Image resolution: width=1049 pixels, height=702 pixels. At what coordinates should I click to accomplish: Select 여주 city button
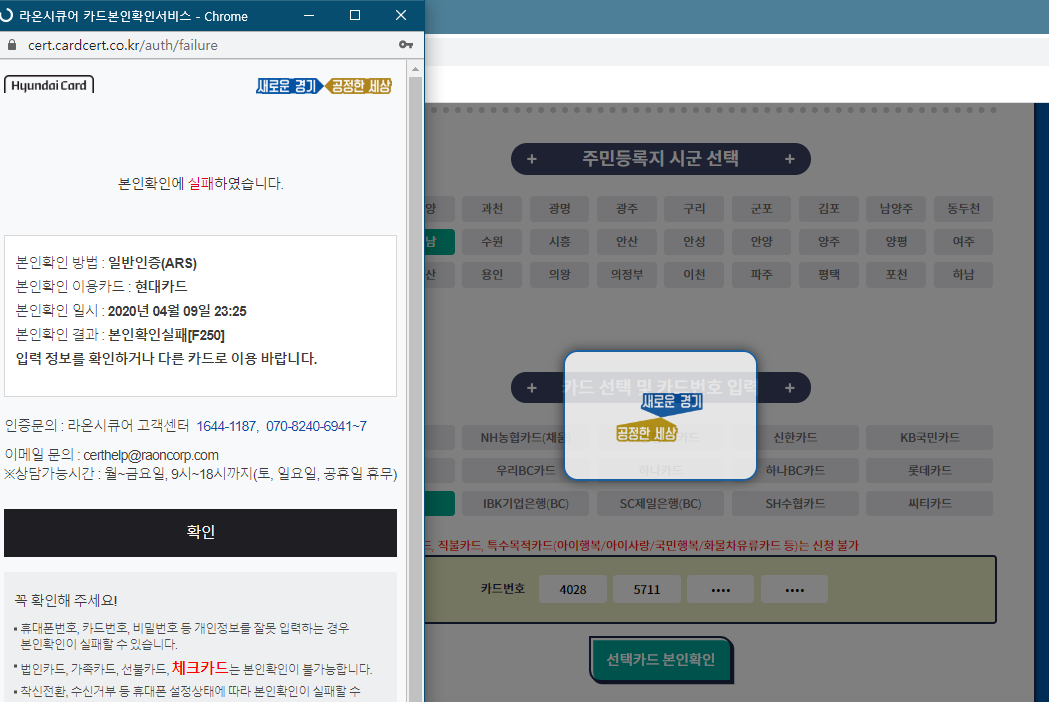[x=963, y=242]
